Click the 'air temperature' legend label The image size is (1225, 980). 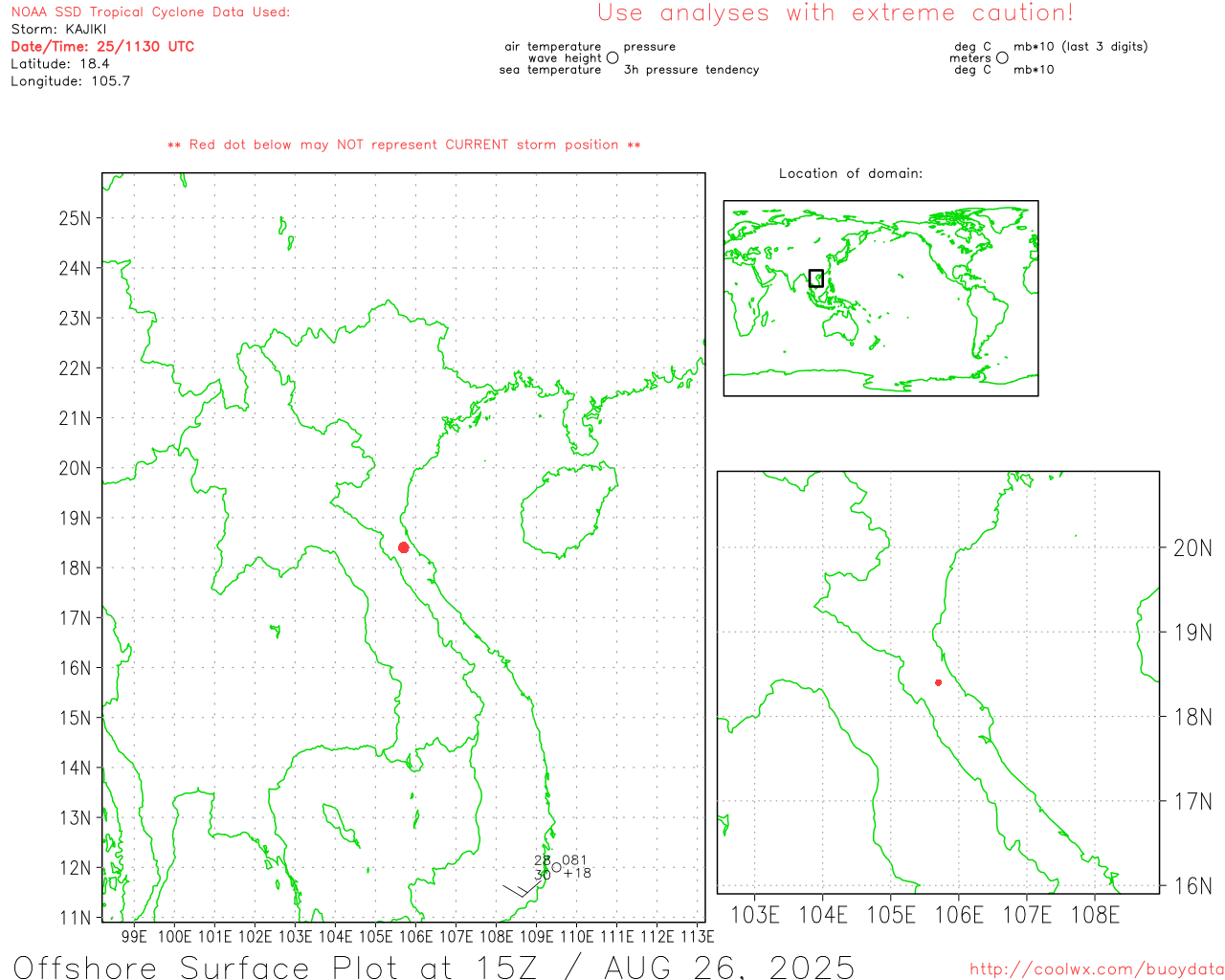tap(553, 47)
